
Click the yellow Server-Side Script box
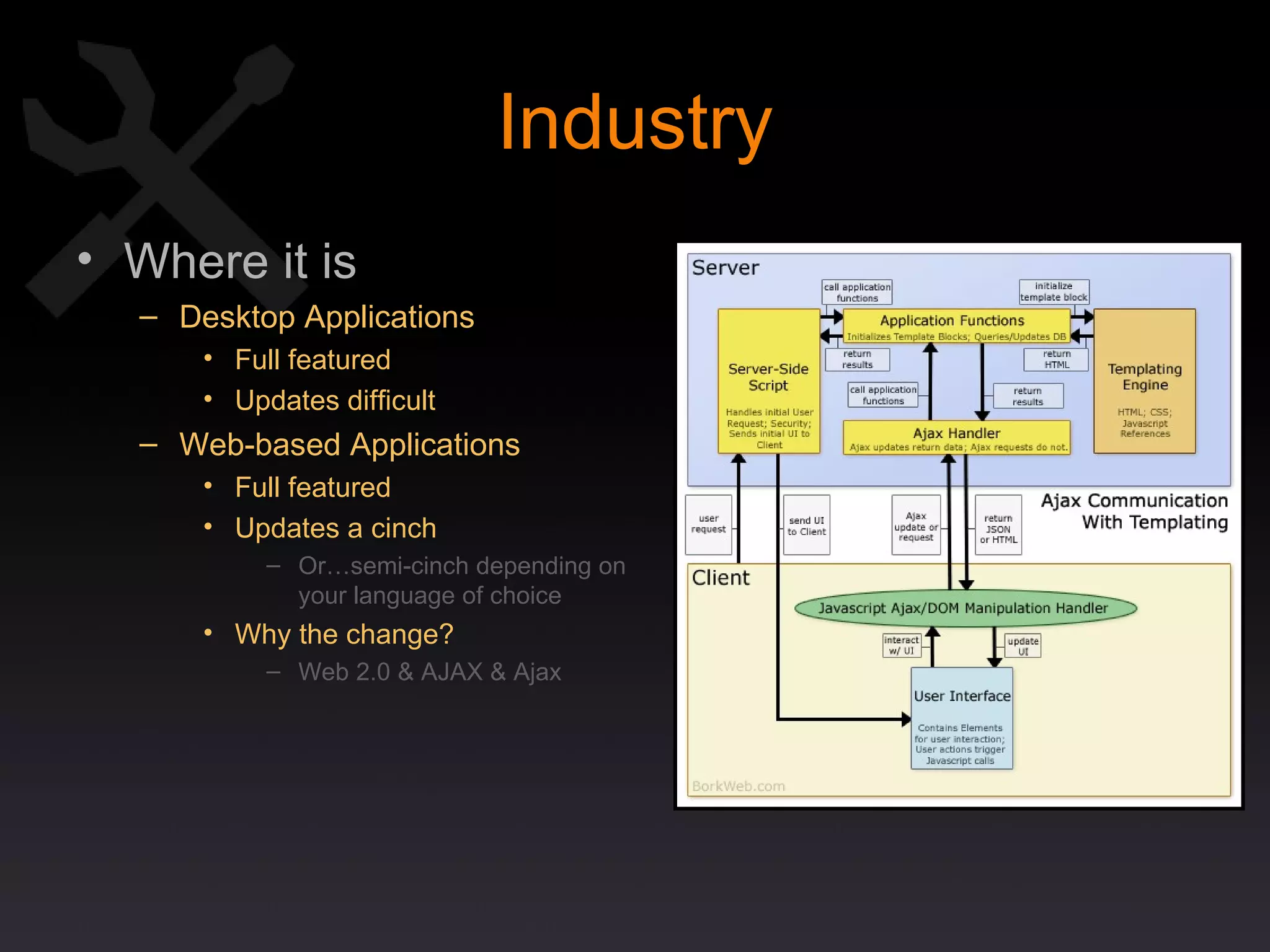tap(768, 381)
